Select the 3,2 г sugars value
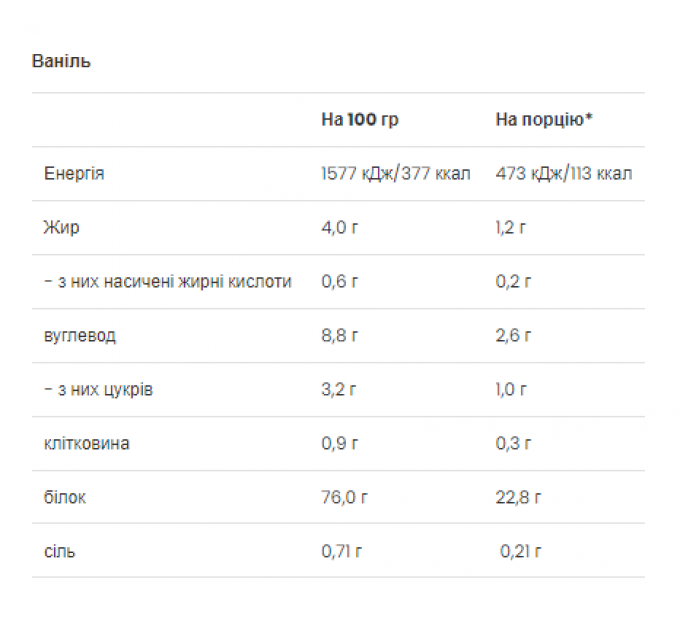This screenshot has height=630, width=680. tap(338, 390)
